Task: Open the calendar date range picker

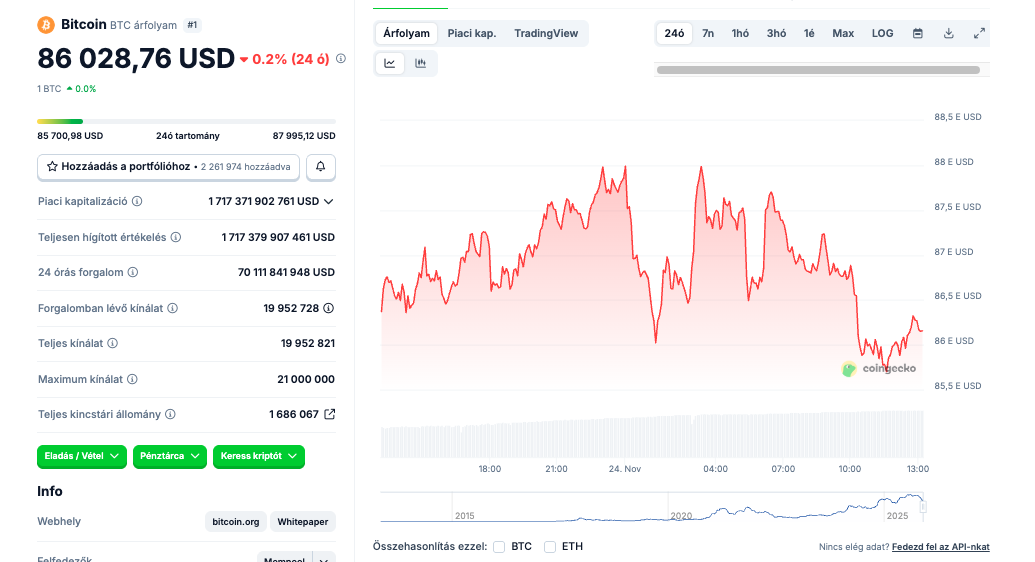Action: (x=918, y=33)
